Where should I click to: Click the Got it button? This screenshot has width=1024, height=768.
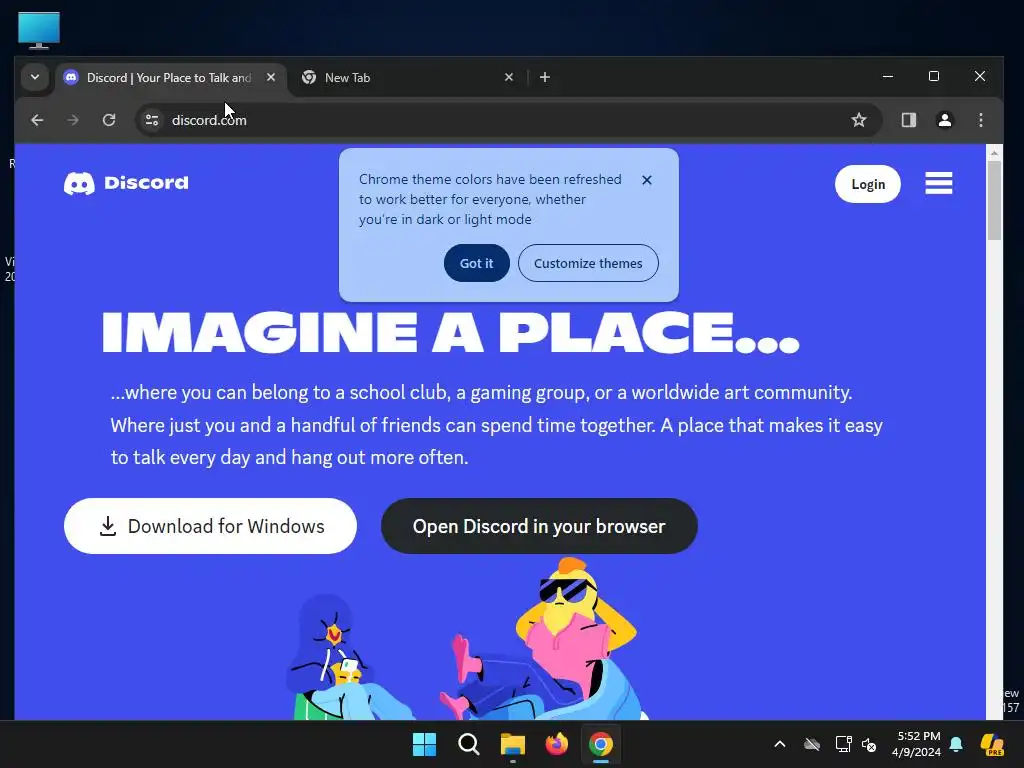477,263
